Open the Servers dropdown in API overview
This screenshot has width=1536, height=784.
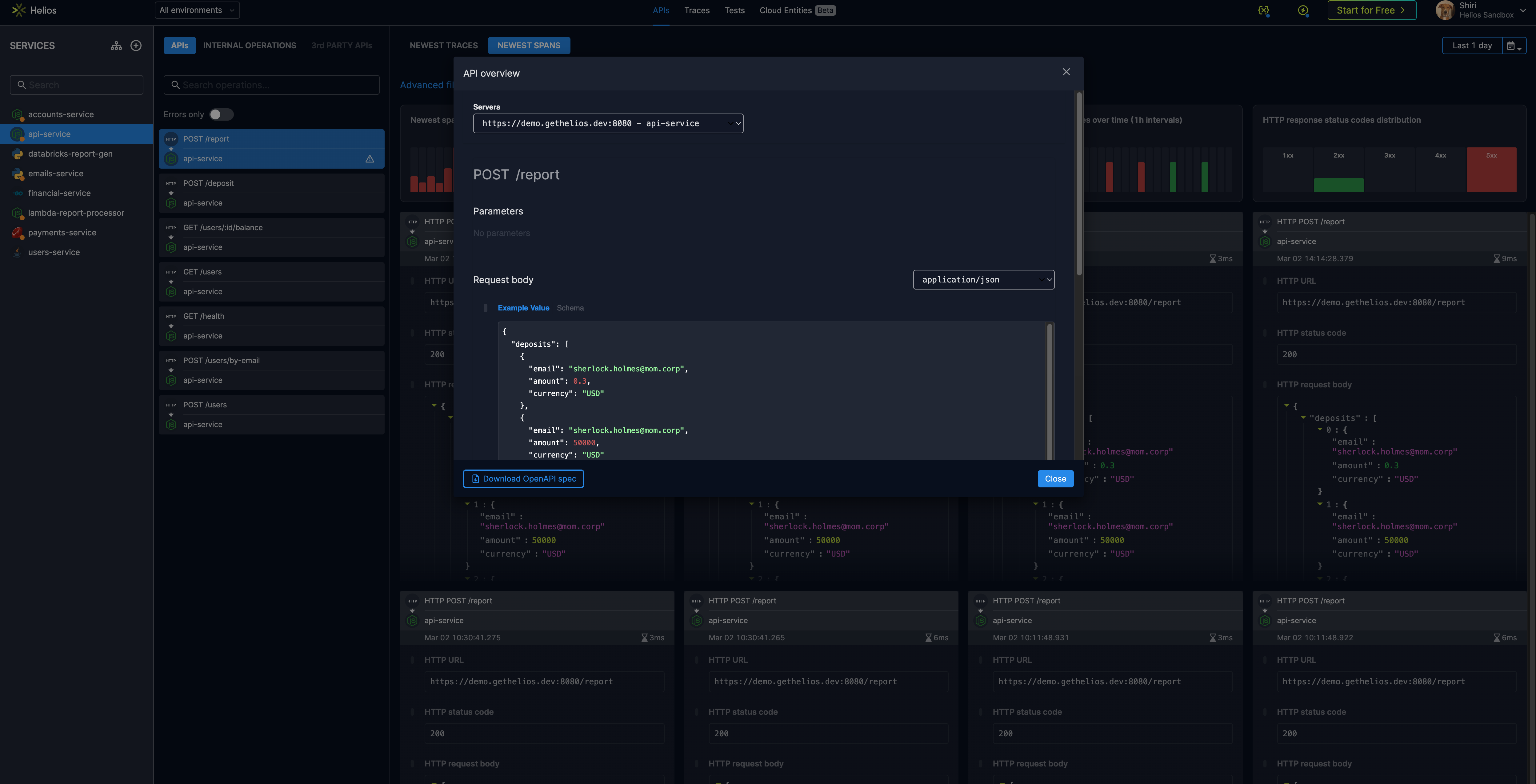(608, 123)
